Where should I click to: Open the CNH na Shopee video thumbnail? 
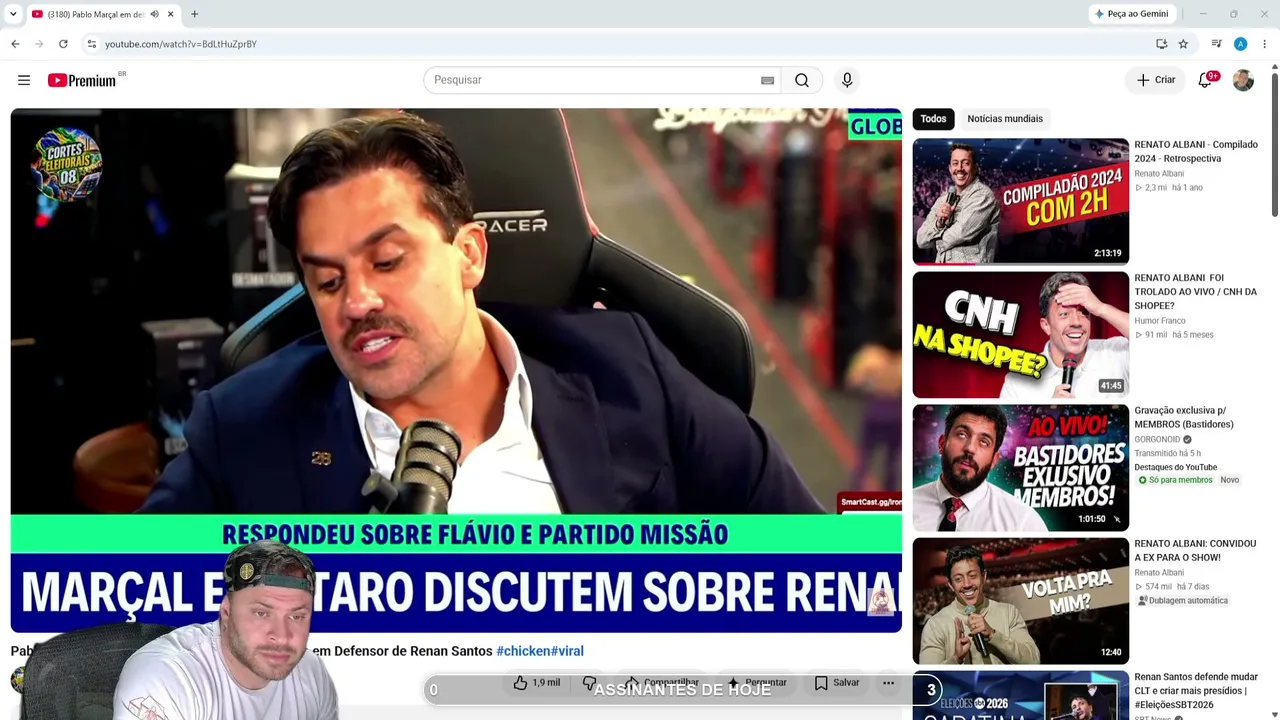[x=1020, y=335]
